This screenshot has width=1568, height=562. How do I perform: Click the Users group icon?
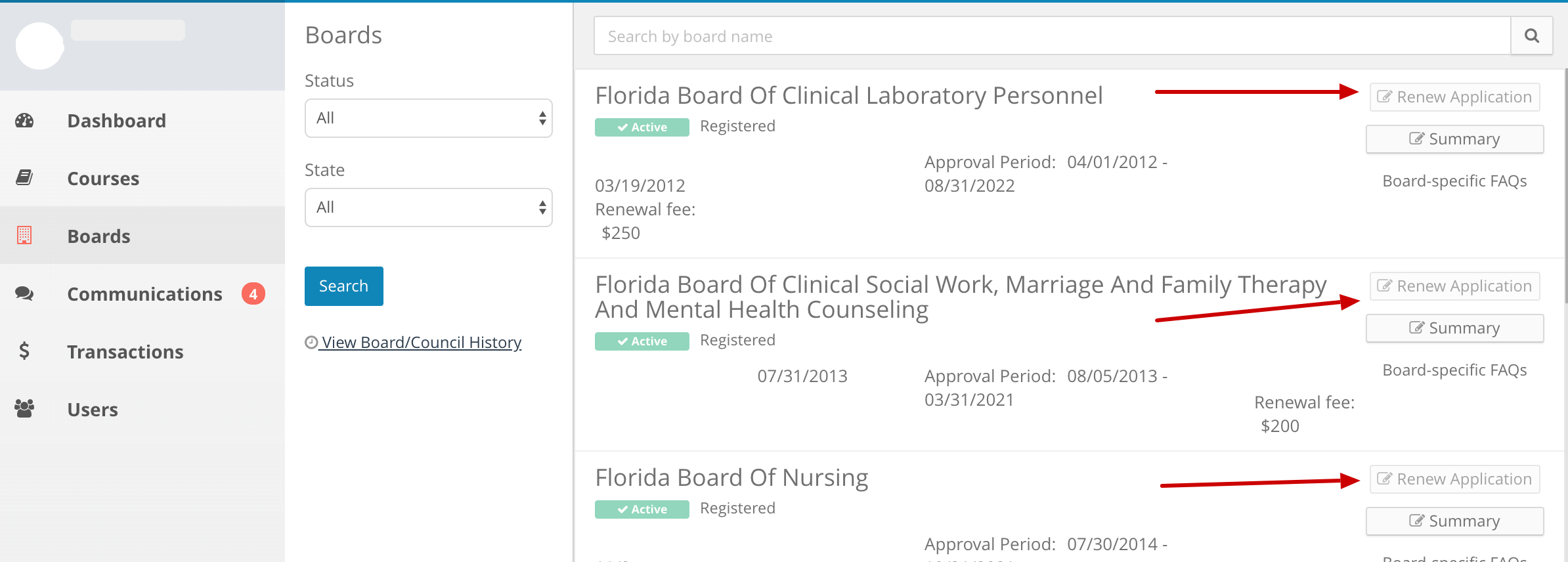coord(24,408)
